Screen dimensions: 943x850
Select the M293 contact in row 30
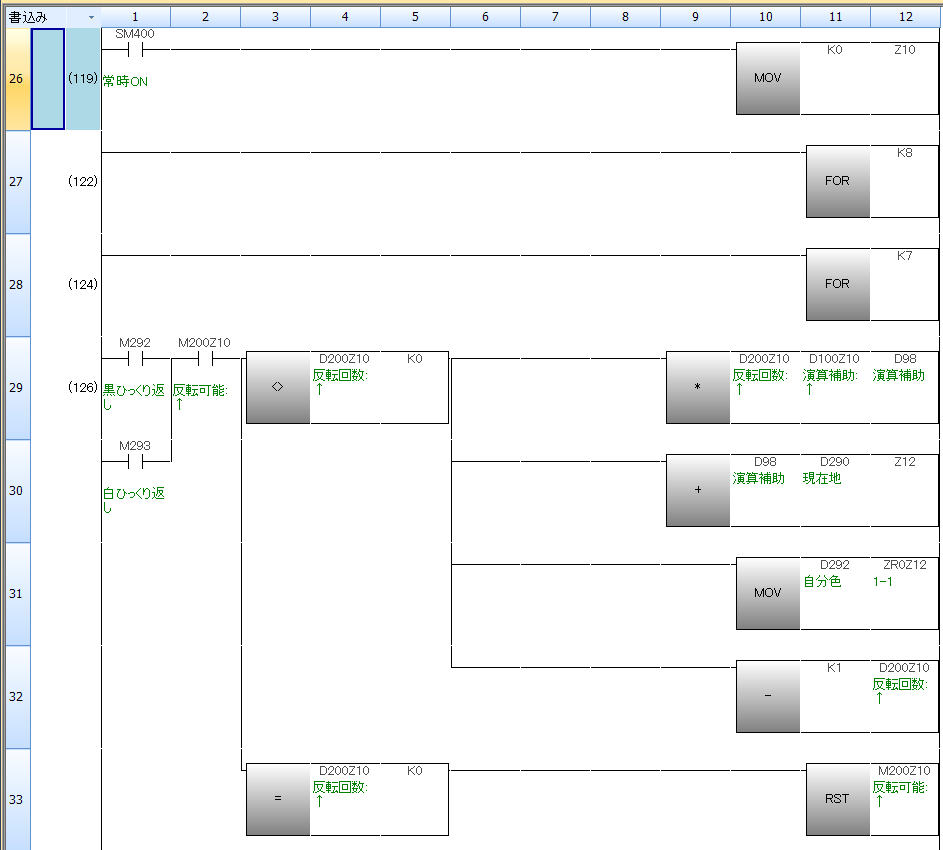(135, 462)
